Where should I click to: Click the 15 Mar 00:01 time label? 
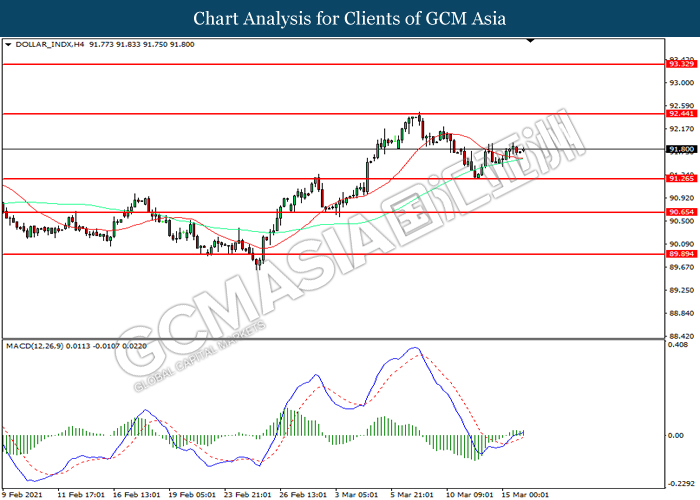tap(525, 495)
